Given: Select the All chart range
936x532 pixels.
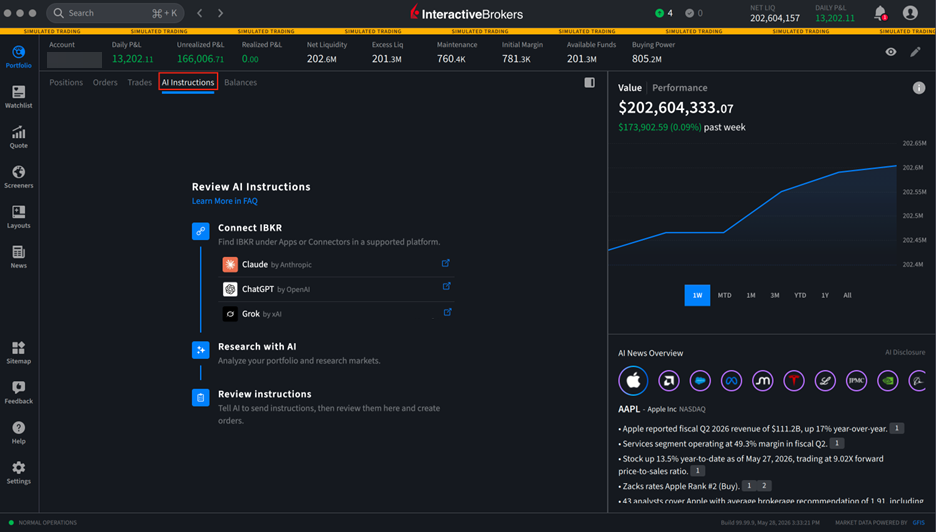Looking at the screenshot, I should (x=847, y=295).
